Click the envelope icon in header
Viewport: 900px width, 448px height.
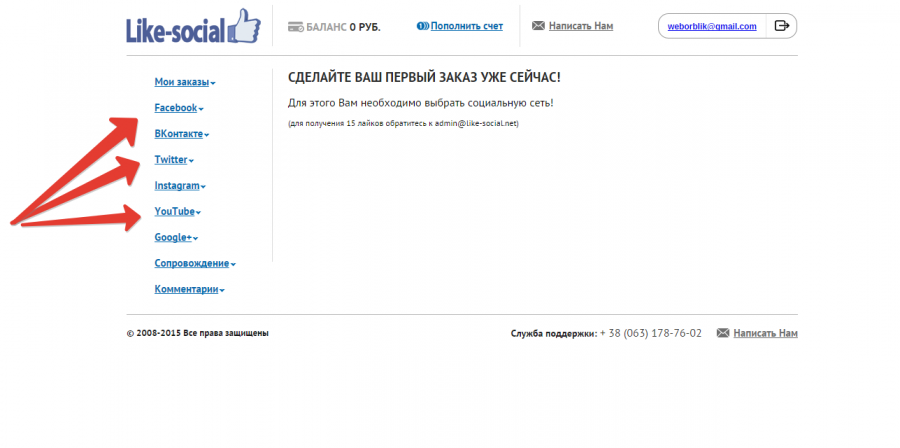coord(538,26)
